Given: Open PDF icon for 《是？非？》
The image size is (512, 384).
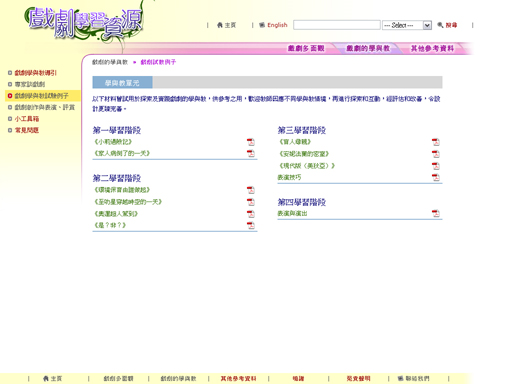Looking at the screenshot, I should pos(251,225).
